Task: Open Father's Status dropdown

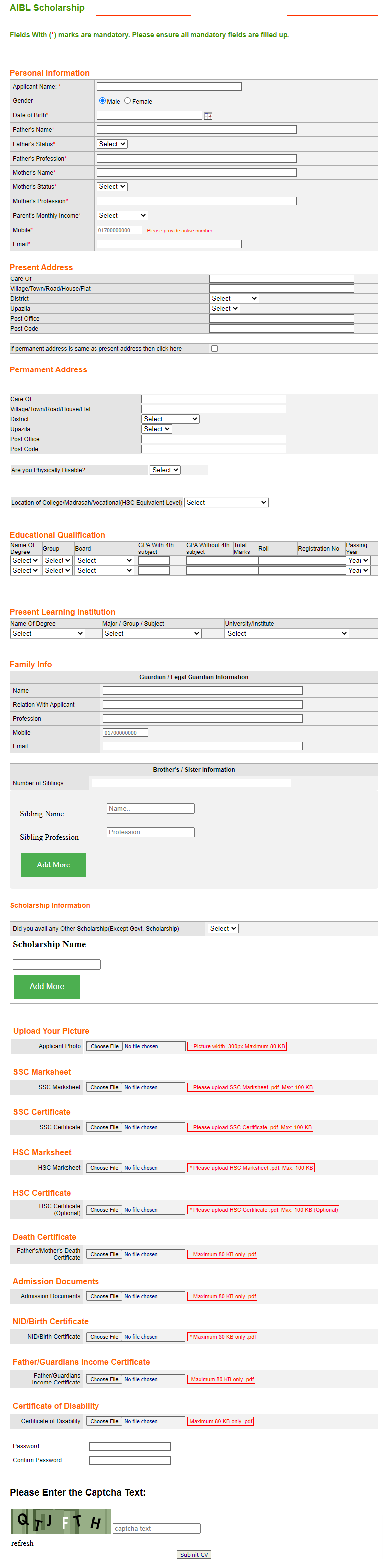Action: (x=112, y=144)
